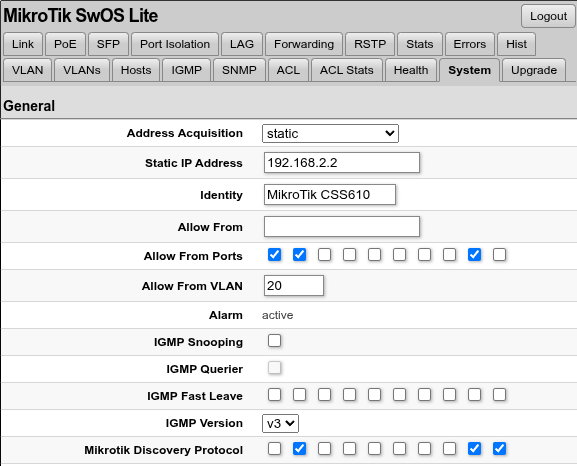This screenshot has height=466, width=577.
Task: Check first Mikrotik Discovery Protocol checkbox
Action: (x=275, y=448)
